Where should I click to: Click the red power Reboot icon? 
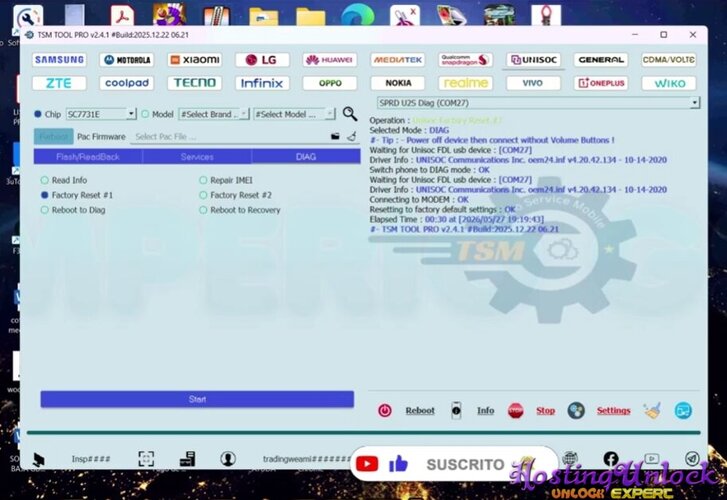coord(385,410)
